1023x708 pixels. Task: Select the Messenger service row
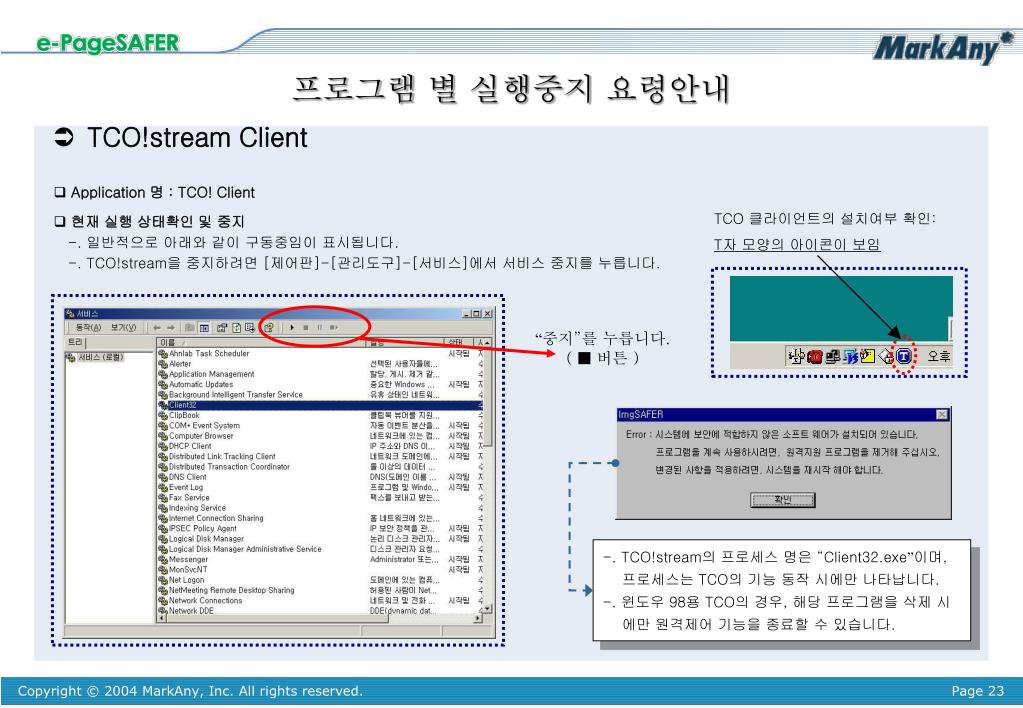tap(320, 559)
